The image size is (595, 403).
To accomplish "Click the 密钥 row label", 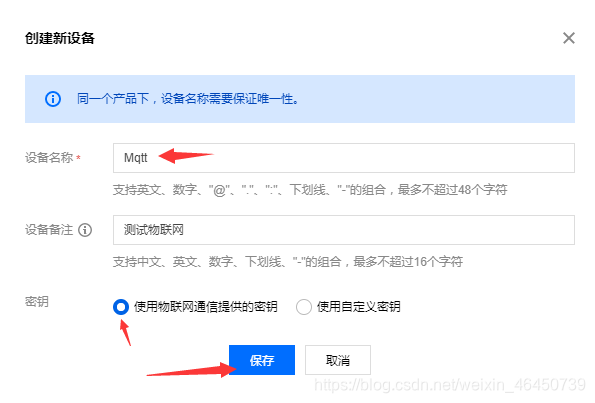I will 37,302.
